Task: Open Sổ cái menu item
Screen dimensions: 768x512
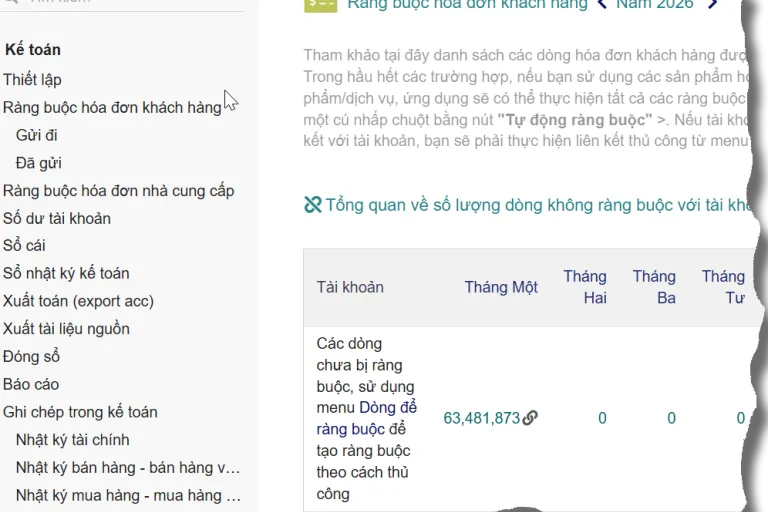Action: coord(24,245)
